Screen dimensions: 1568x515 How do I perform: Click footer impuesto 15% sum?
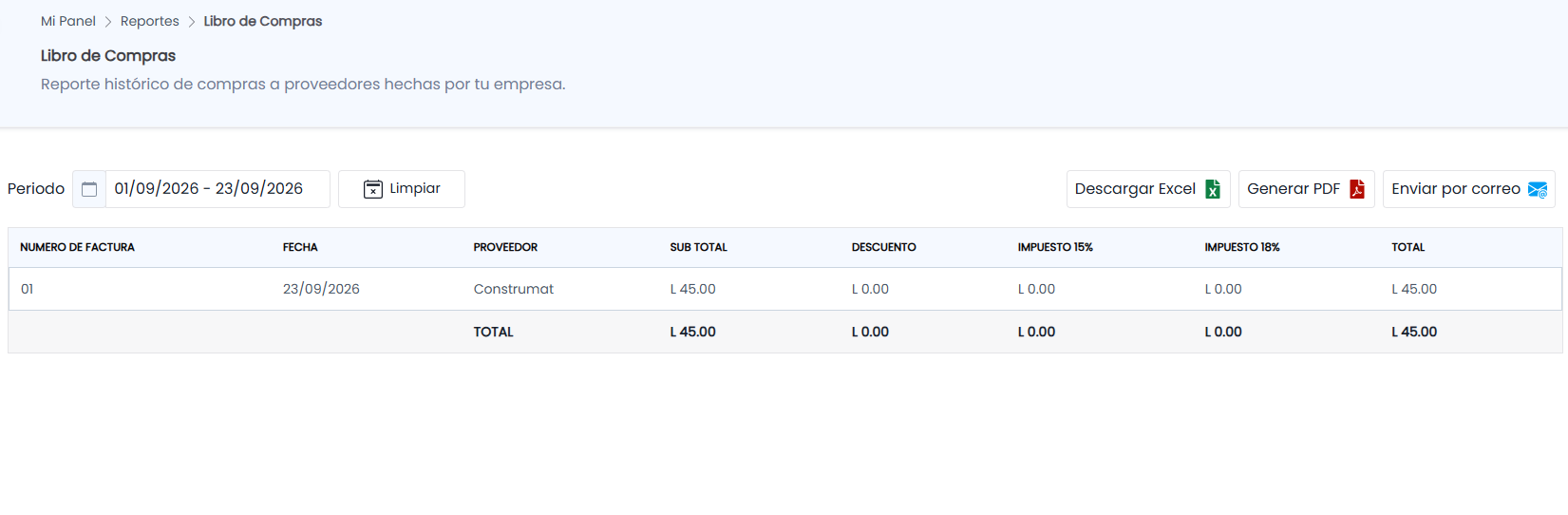point(1036,332)
